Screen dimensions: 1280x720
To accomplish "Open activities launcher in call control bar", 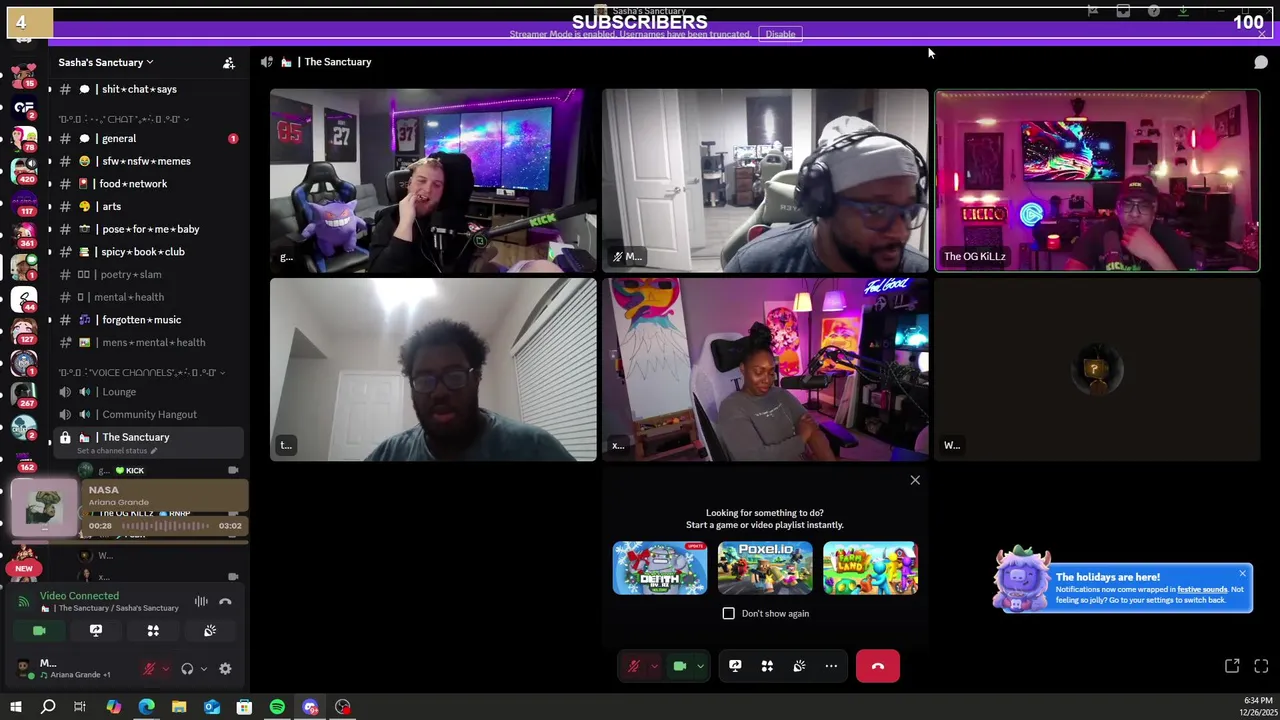I will (x=767, y=666).
